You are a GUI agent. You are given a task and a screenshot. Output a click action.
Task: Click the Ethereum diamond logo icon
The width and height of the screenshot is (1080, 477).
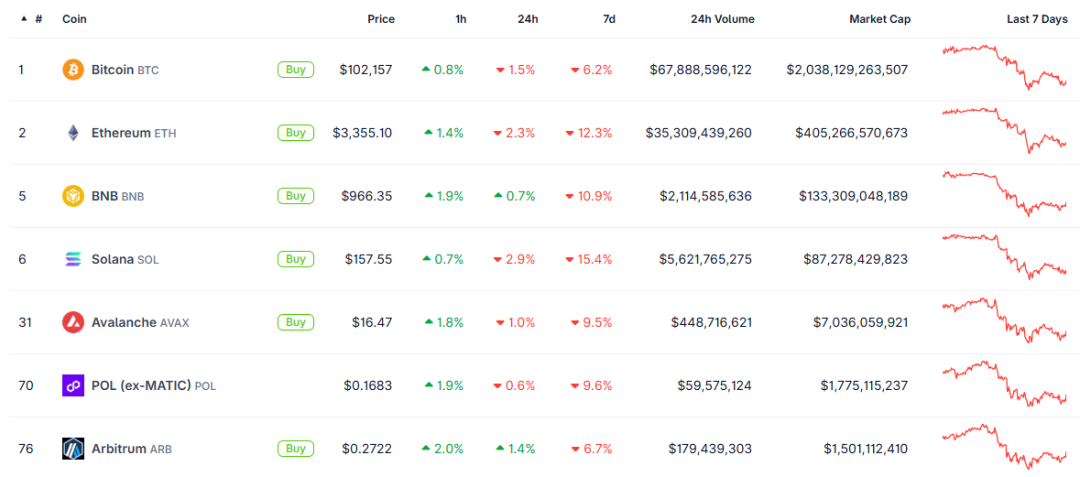click(x=73, y=133)
